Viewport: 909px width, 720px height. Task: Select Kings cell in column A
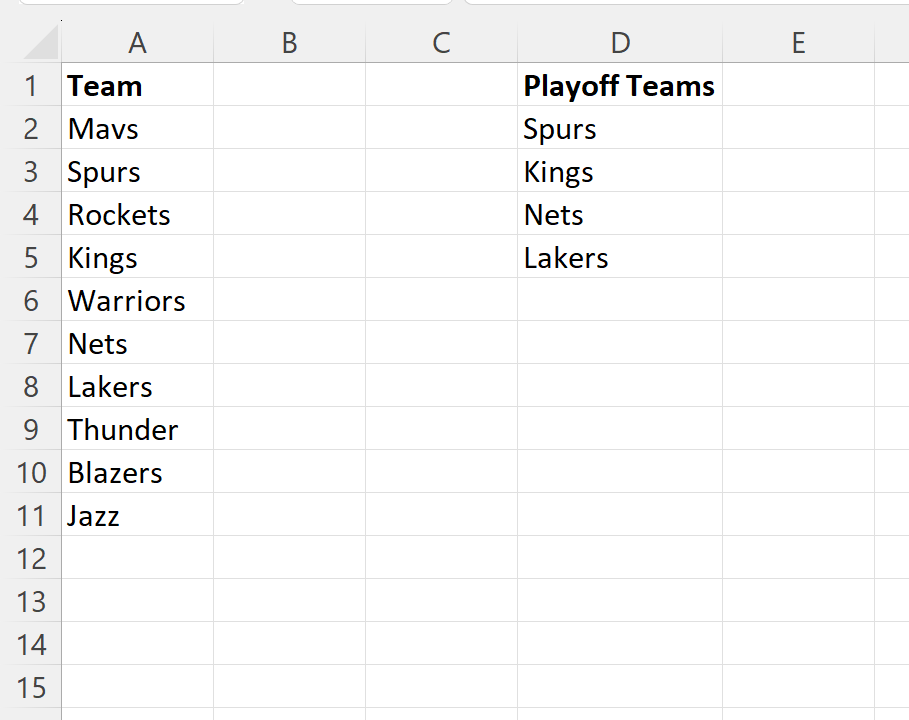(x=103, y=258)
